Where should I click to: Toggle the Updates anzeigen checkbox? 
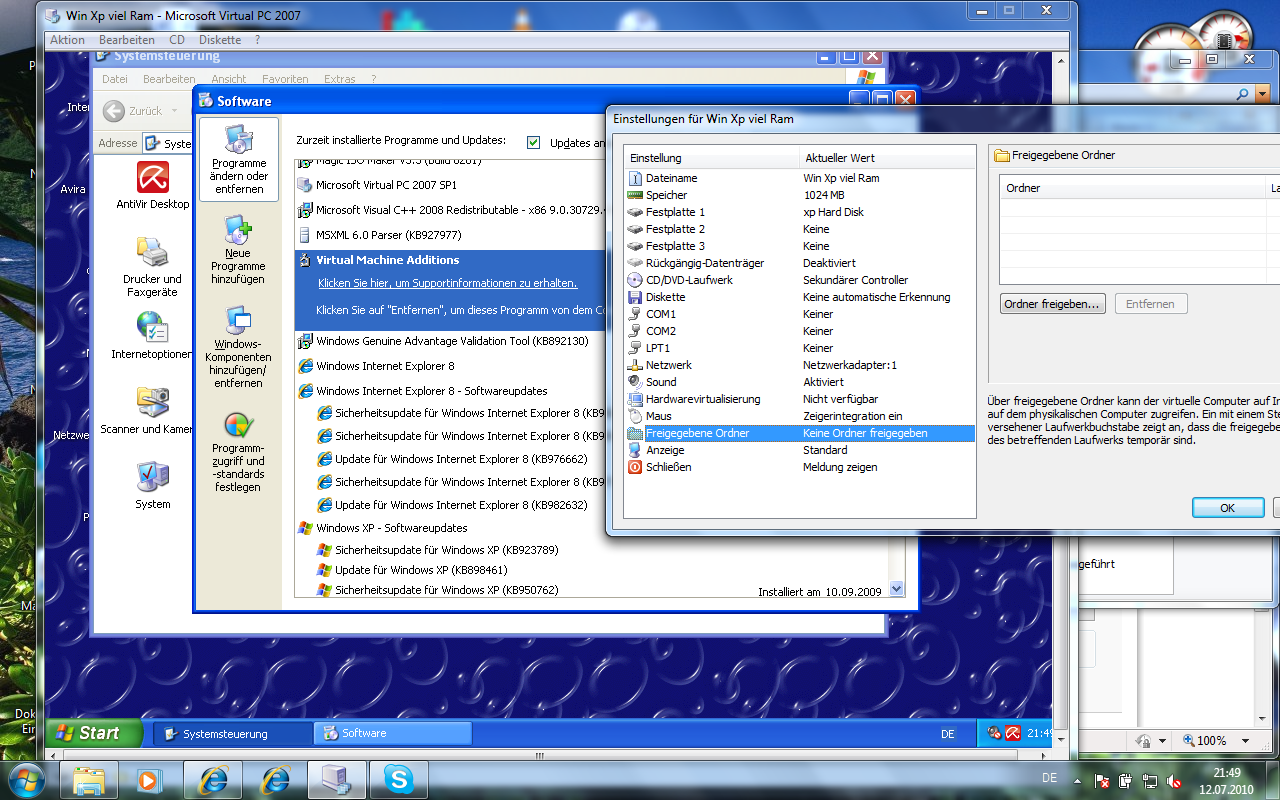(x=533, y=142)
